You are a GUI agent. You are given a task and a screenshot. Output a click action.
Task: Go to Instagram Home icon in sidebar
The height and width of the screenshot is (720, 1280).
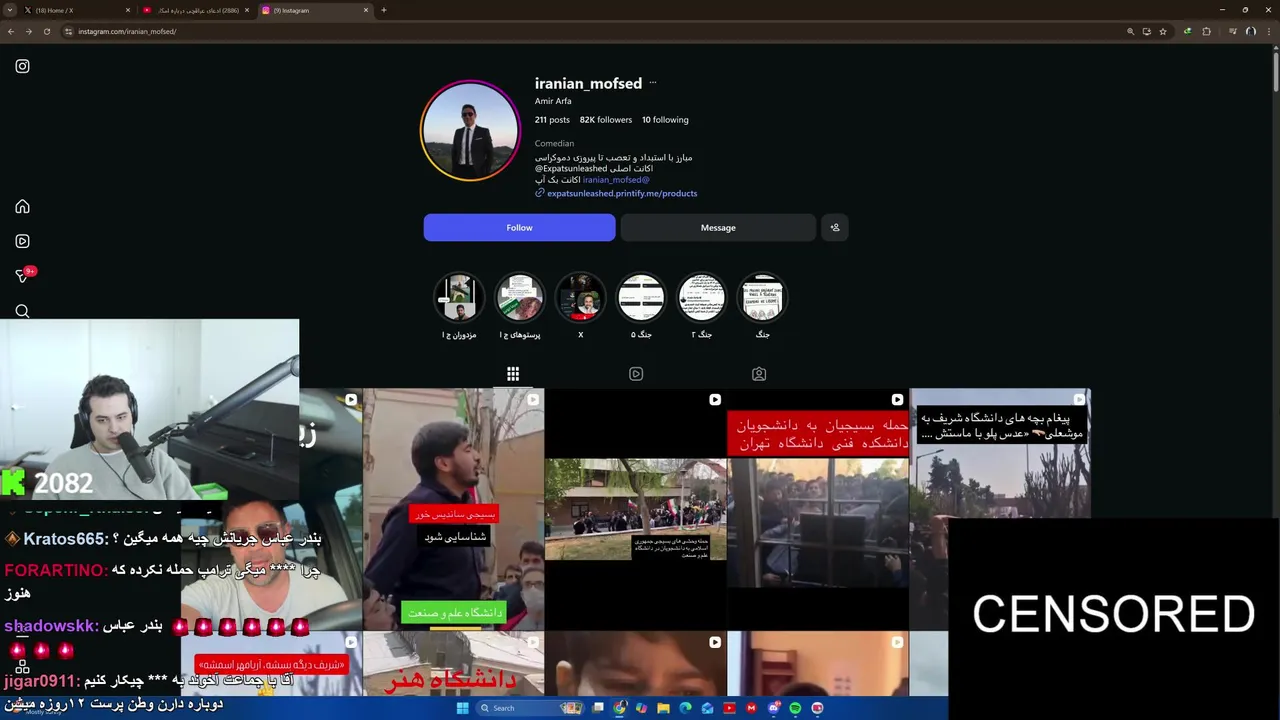[22, 207]
